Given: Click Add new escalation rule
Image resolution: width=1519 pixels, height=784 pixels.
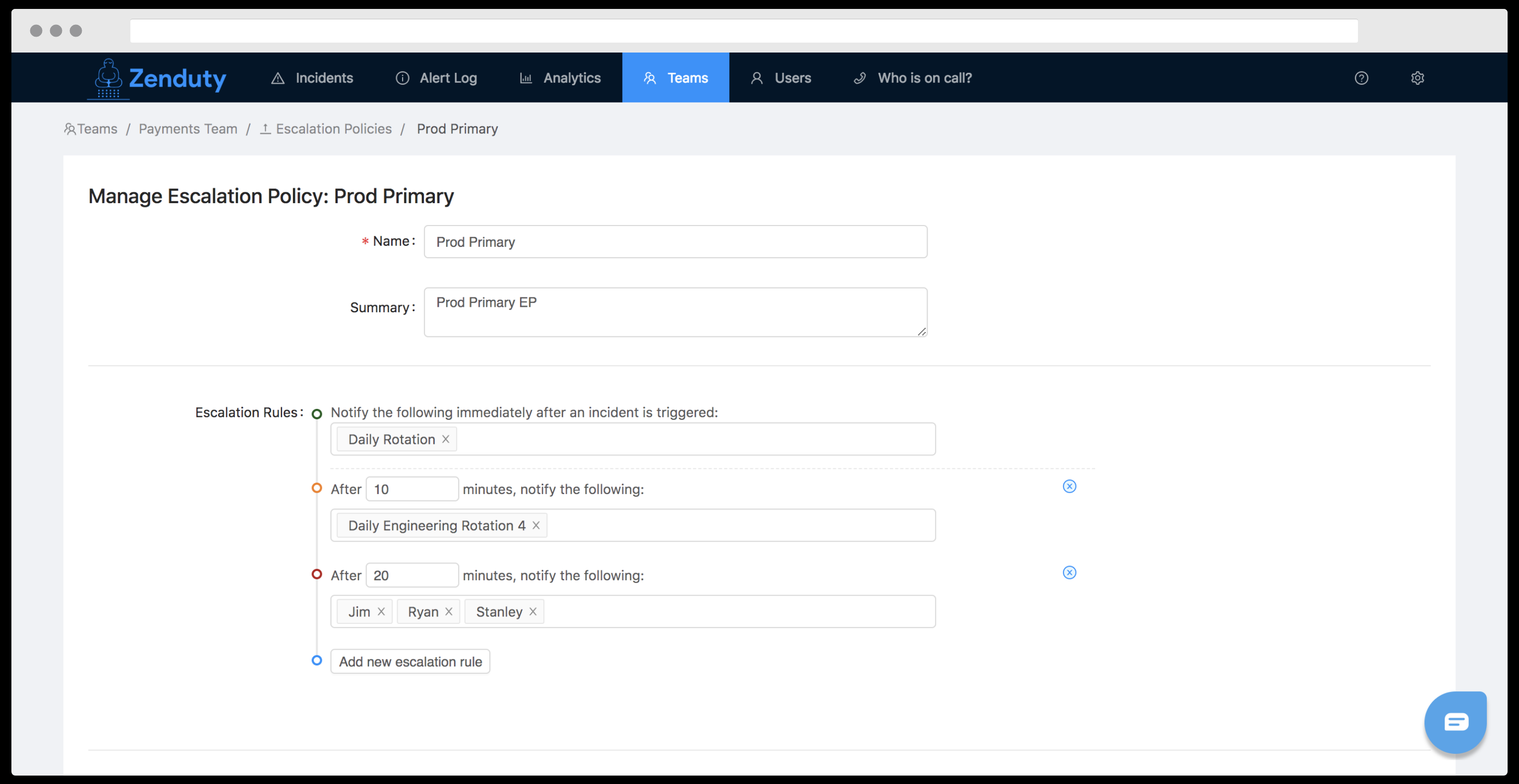Looking at the screenshot, I should 410,662.
